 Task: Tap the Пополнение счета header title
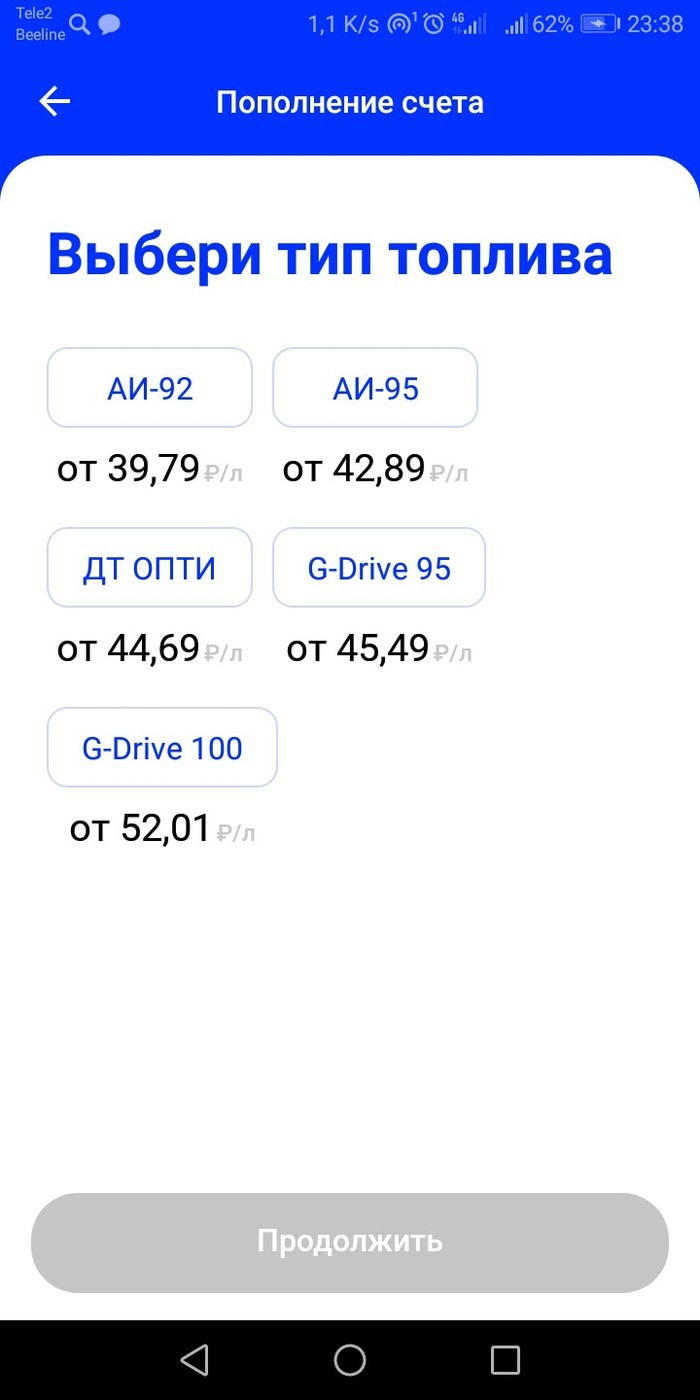[350, 102]
